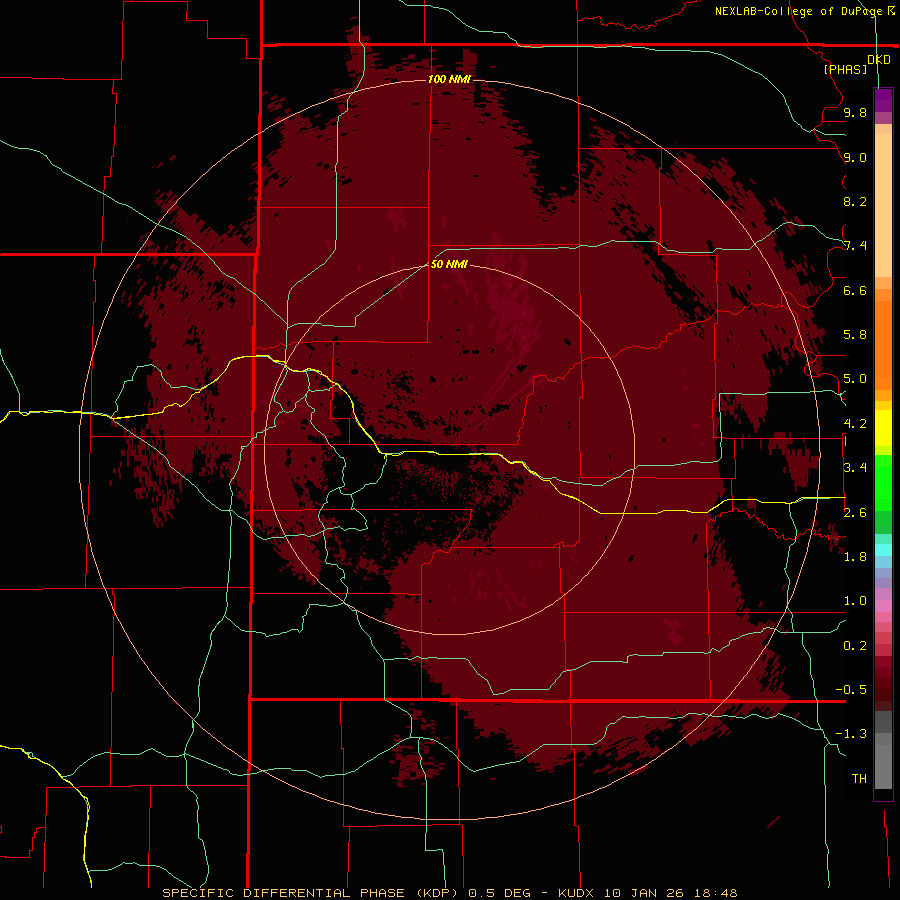Click the 50 NMI range ring label

point(449,264)
